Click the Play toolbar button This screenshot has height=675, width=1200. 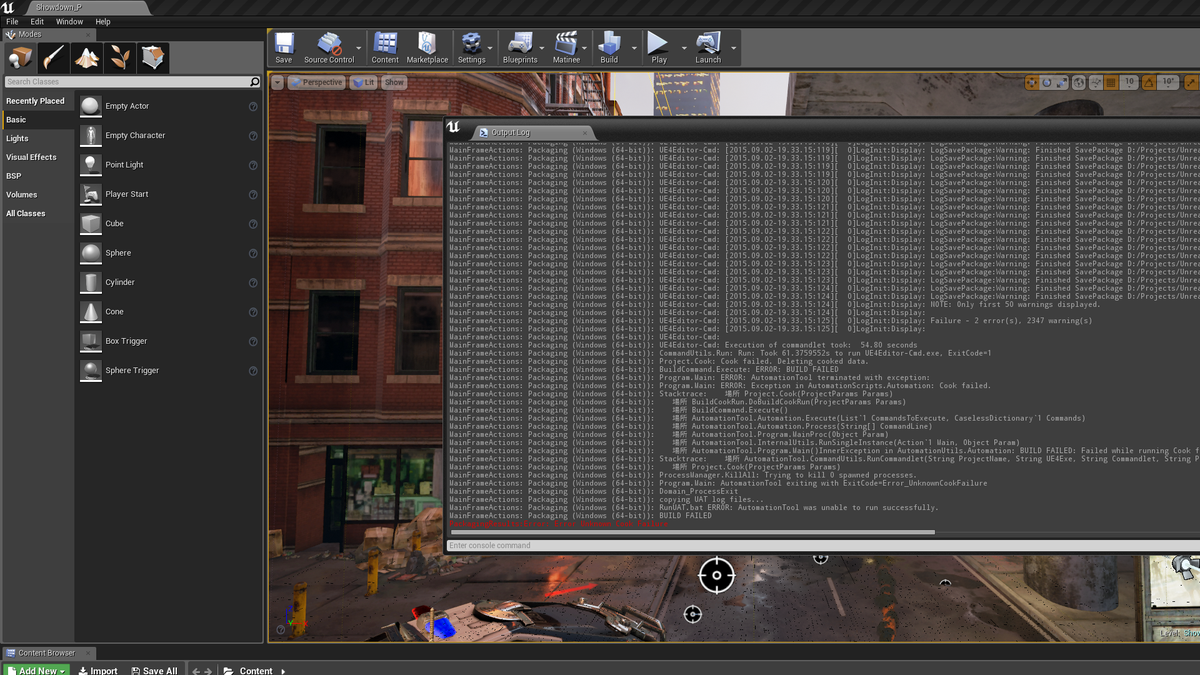pos(658,47)
